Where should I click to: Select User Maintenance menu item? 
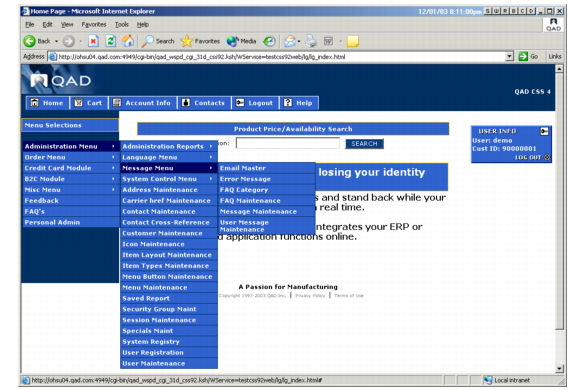coord(169,363)
